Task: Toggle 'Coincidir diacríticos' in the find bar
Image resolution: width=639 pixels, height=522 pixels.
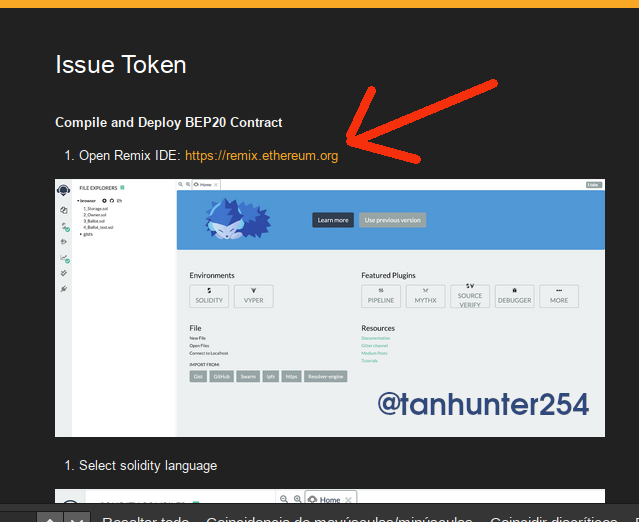Action: [553, 520]
